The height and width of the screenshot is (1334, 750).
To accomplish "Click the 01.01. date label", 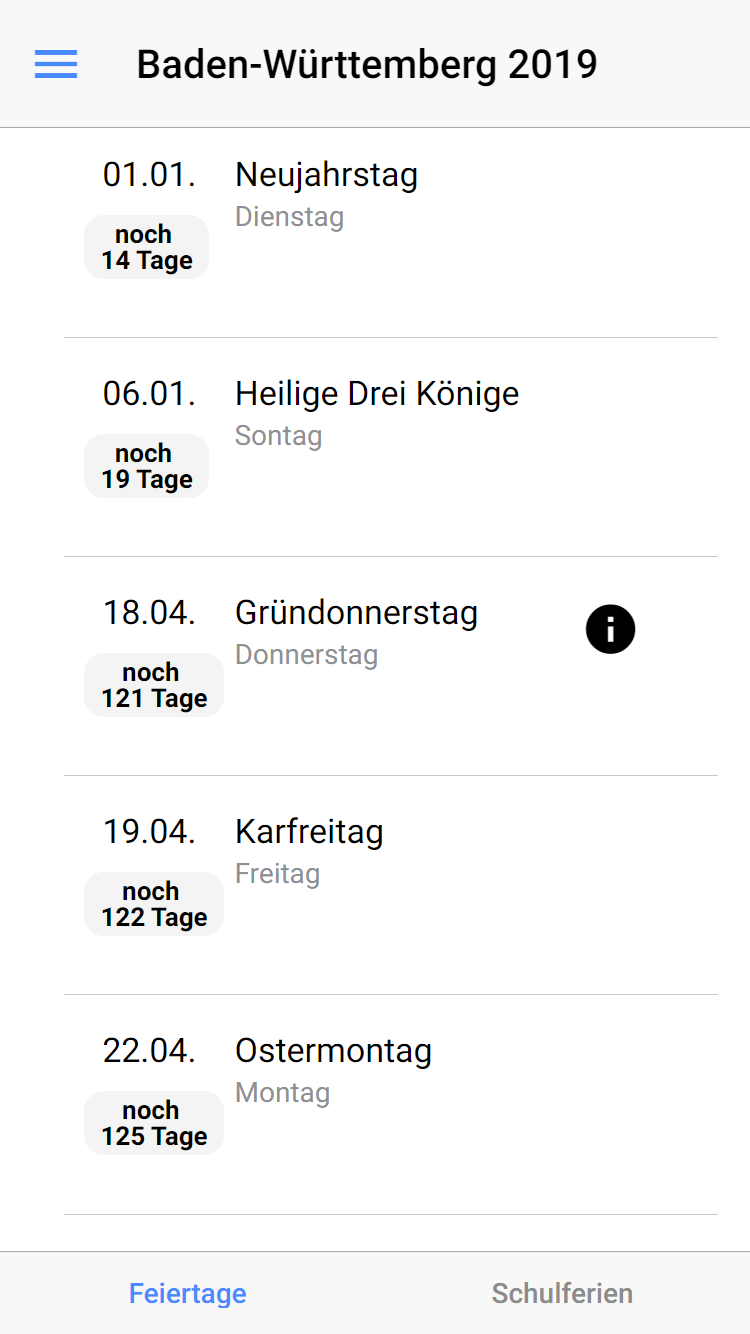I will click(149, 175).
